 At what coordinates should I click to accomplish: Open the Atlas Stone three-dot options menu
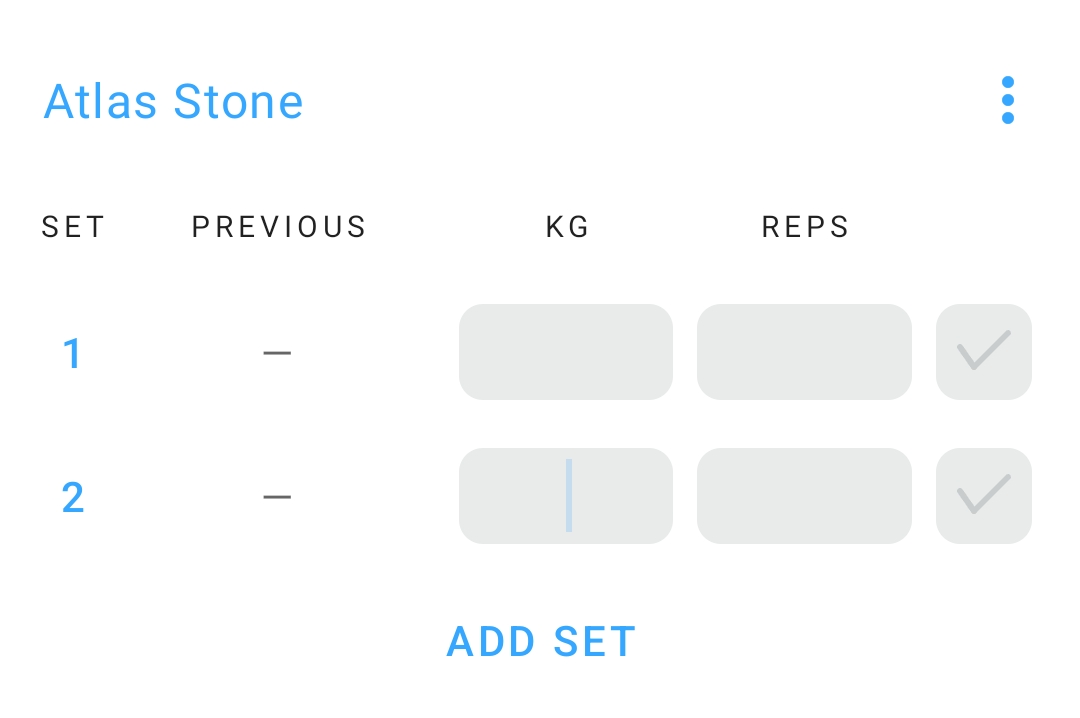pyautogui.click(x=1007, y=101)
